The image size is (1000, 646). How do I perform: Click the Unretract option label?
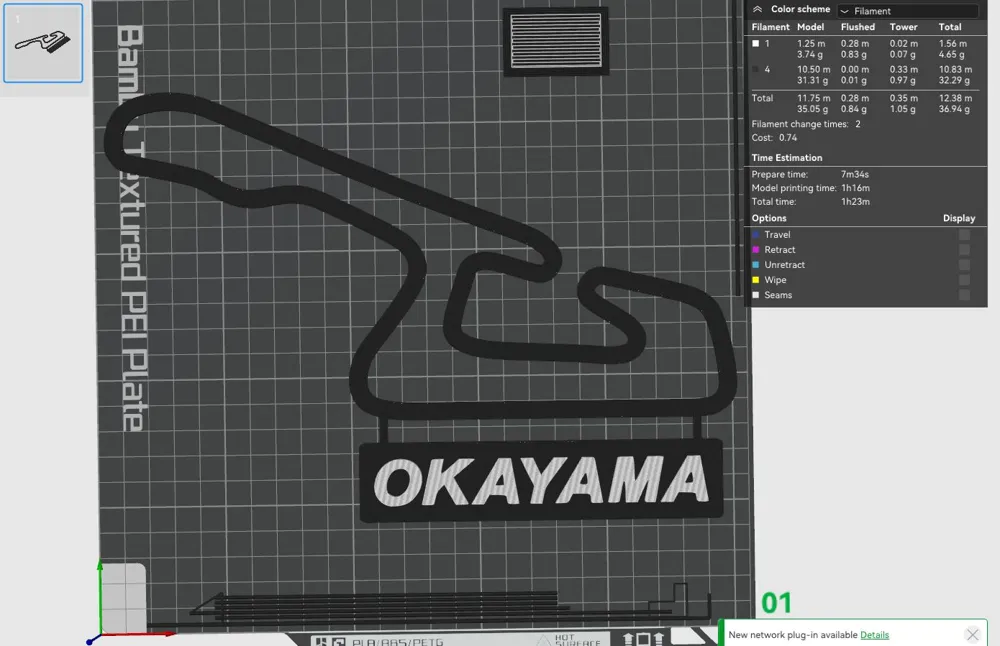(784, 265)
